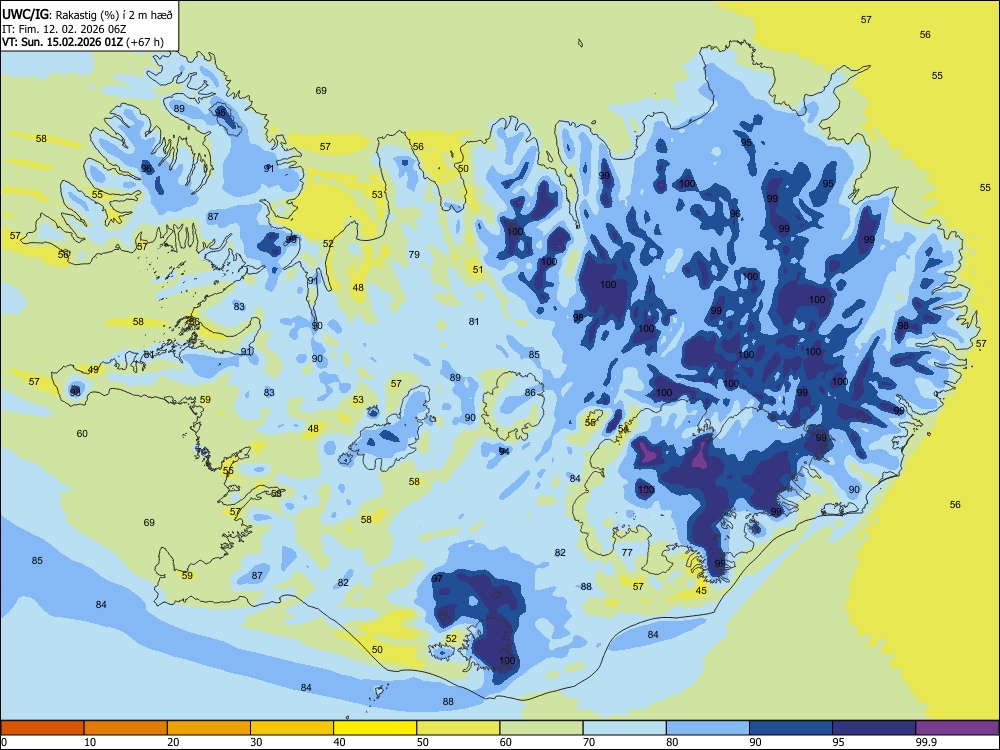
Task: Click the dark orange 0–10 legend swatch
Action: [x=42, y=728]
